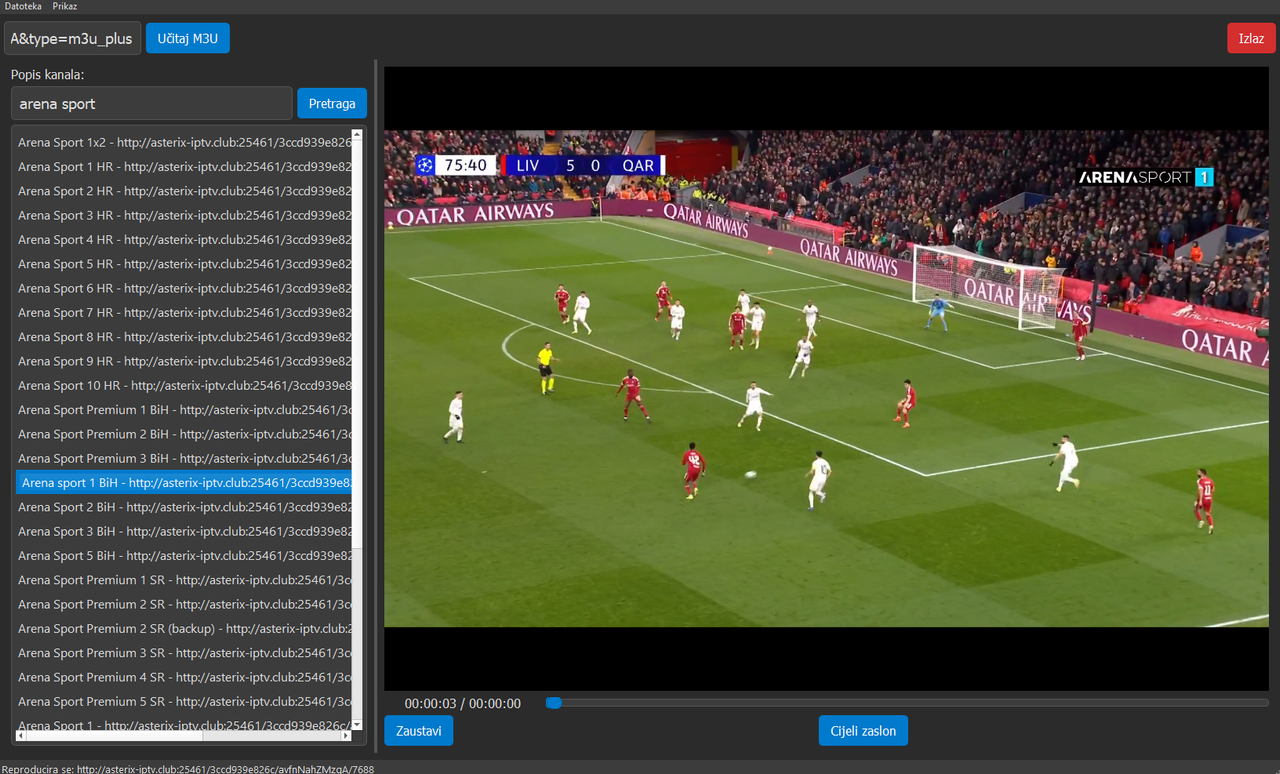Select Arena Sport 1x2 channel
Screen dimensions: 1280x774
click(184, 142)
